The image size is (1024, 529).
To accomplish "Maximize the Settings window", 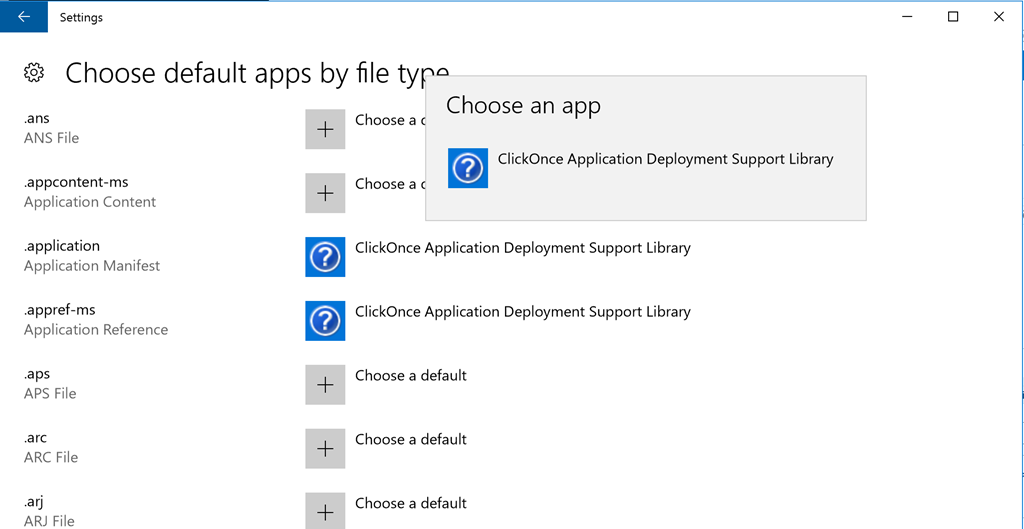I will point(953,17).
